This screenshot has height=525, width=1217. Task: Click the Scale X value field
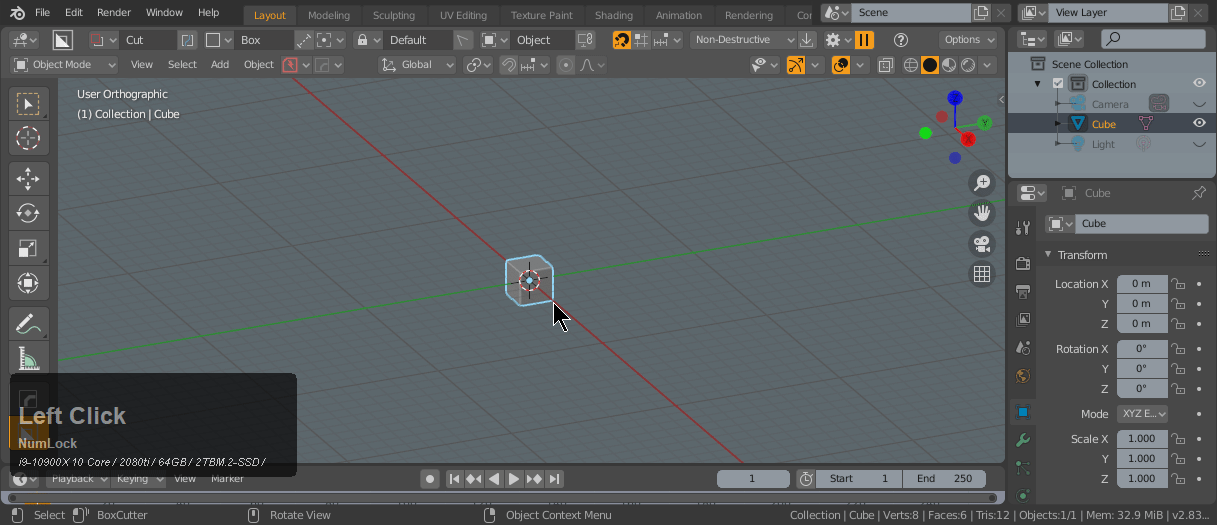(1141, 439)
